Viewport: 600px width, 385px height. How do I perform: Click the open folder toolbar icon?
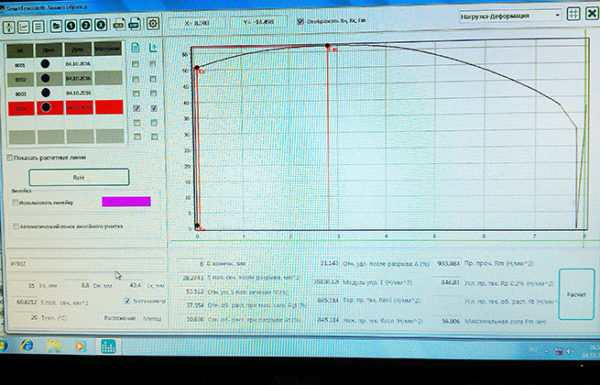pyautogui.click(x=56, y=26)
